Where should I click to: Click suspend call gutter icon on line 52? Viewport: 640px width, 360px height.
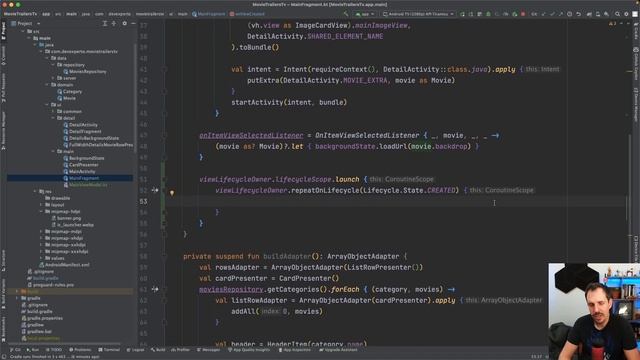[155, 190]
